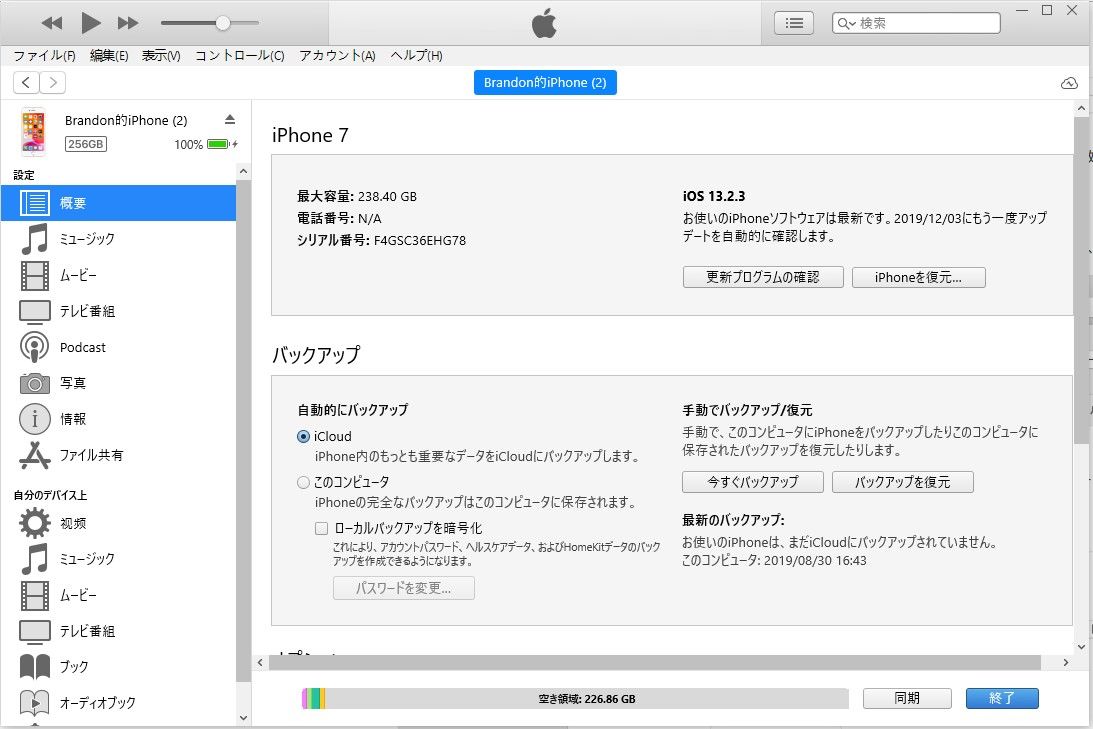This screenshot has height=729, width=1093.
Task: Click the バックアップを復元 button
Action: (x=903, y=482)
